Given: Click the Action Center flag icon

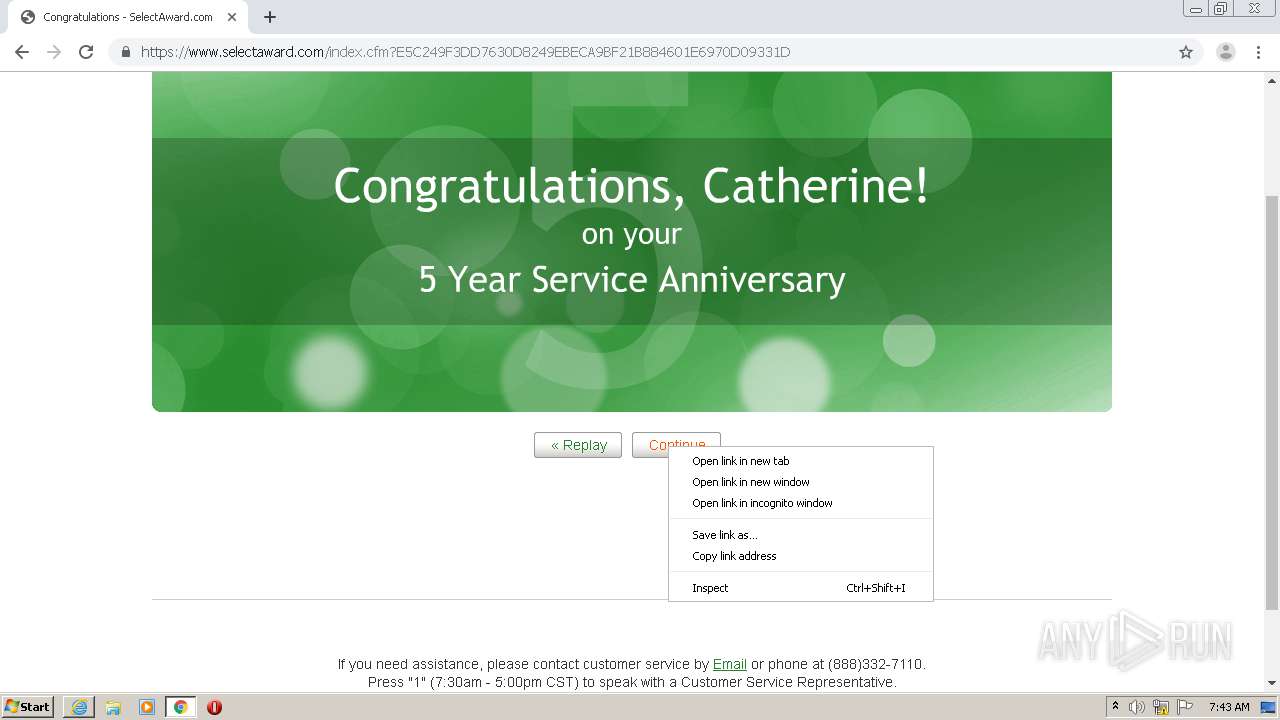Looking at the screenshot, I should 1185,707.
